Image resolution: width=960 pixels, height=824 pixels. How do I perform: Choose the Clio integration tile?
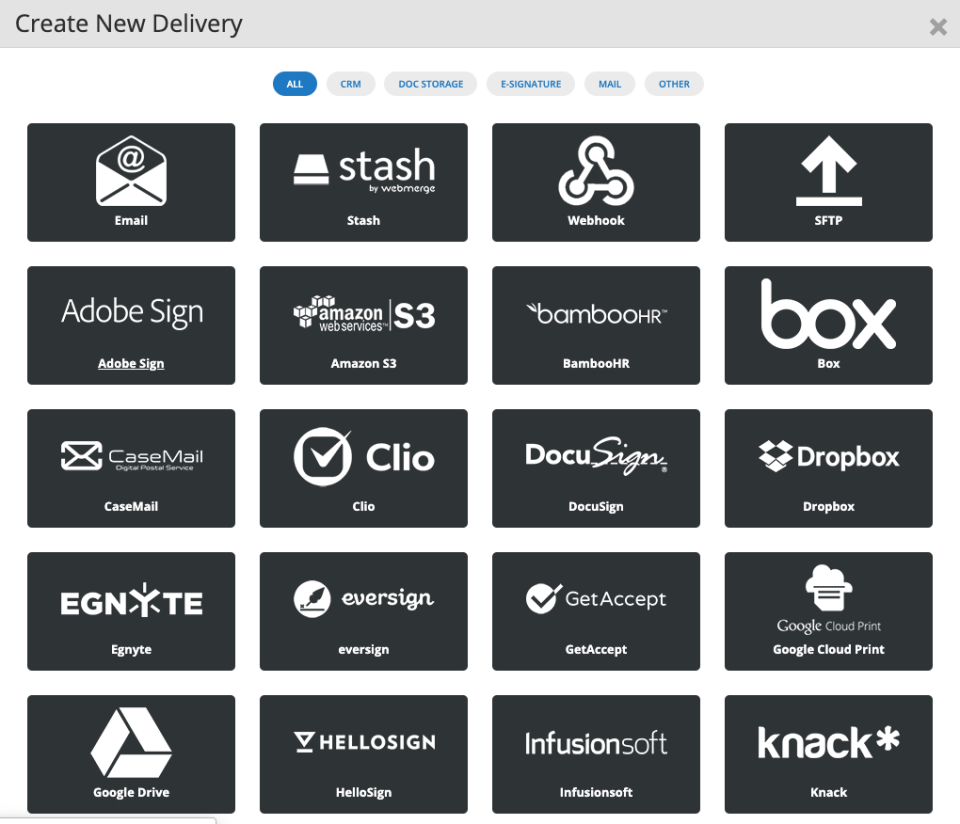pos(363,468)
